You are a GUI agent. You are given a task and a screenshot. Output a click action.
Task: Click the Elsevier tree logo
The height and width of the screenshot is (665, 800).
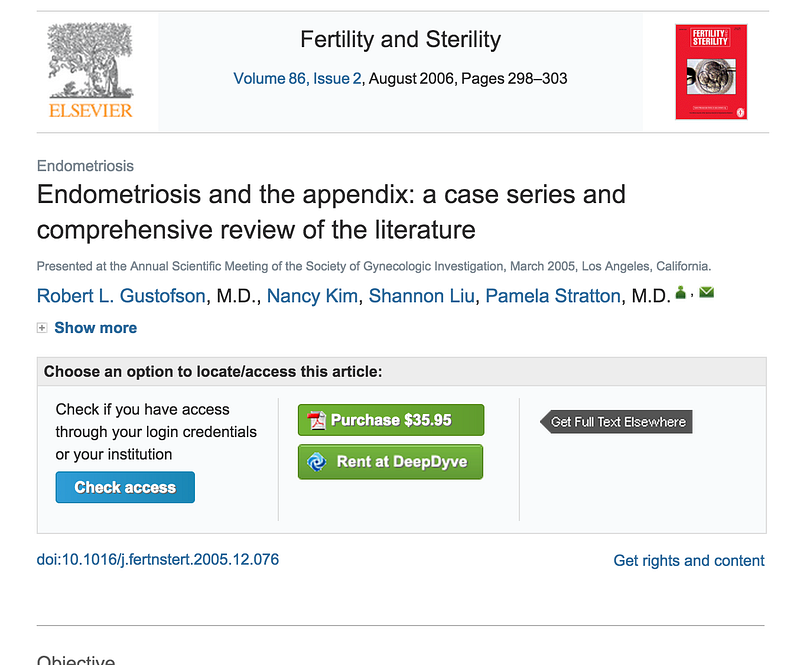pyautogui.click(x=90, y=72)
